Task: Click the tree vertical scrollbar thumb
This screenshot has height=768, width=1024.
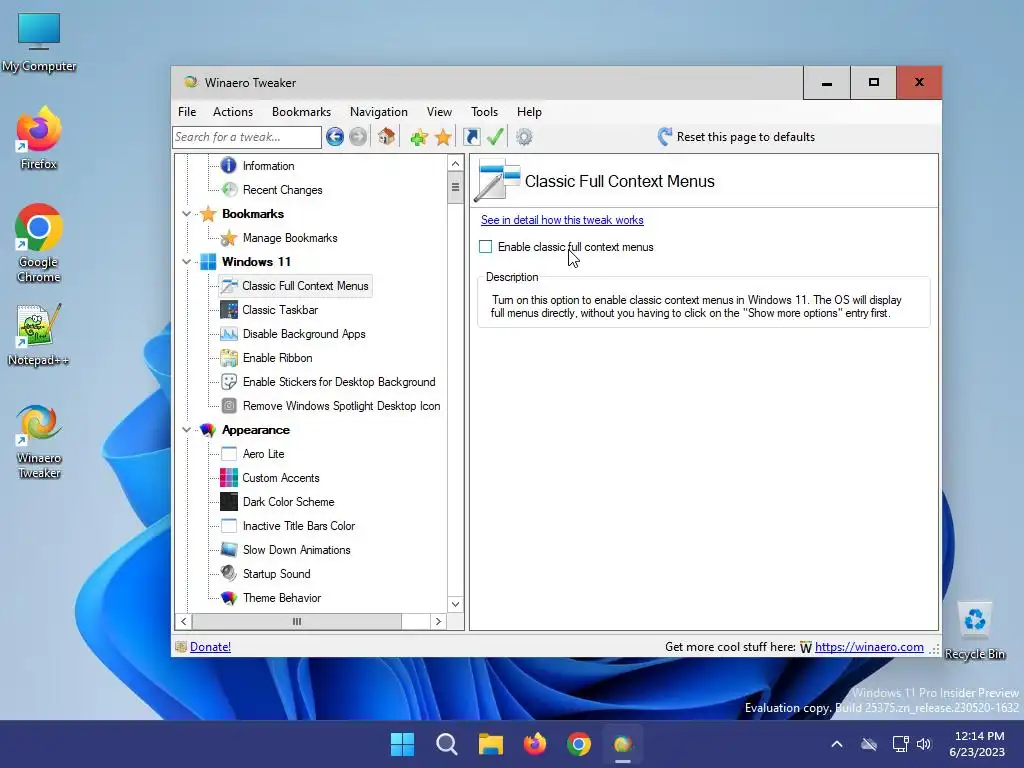Action: pos(455,188)
